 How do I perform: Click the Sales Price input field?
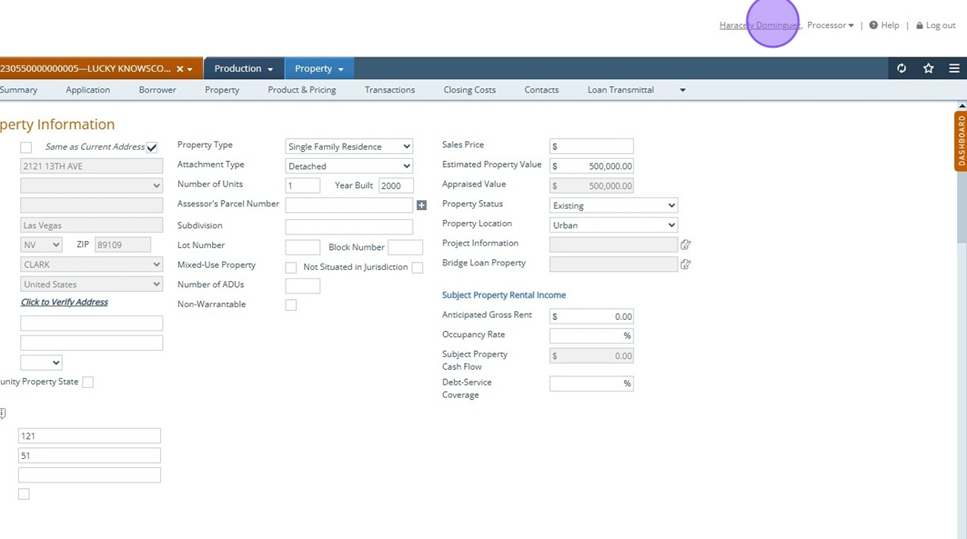click(591, 146)
